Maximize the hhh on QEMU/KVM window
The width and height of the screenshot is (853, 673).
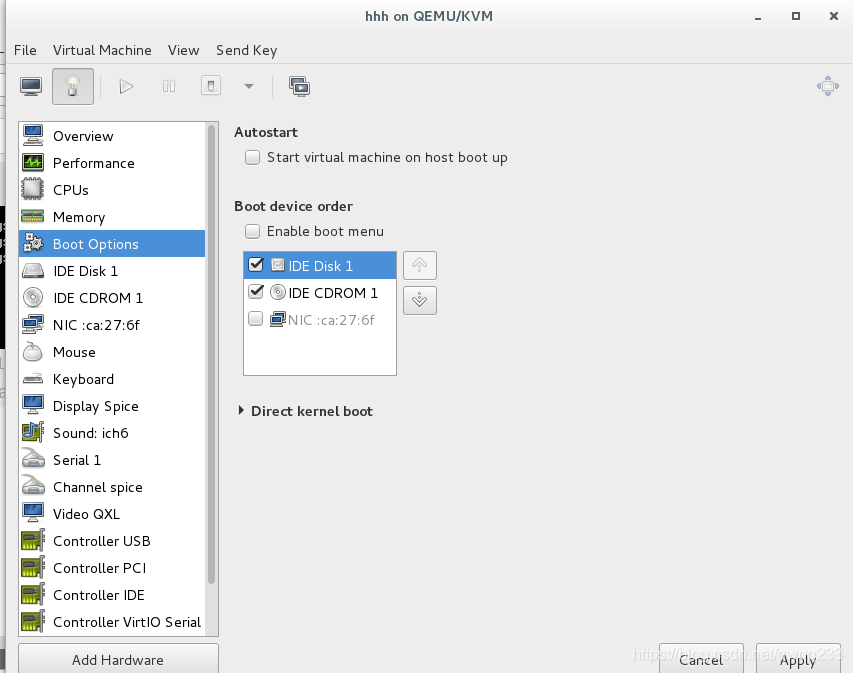coord(795,16)
